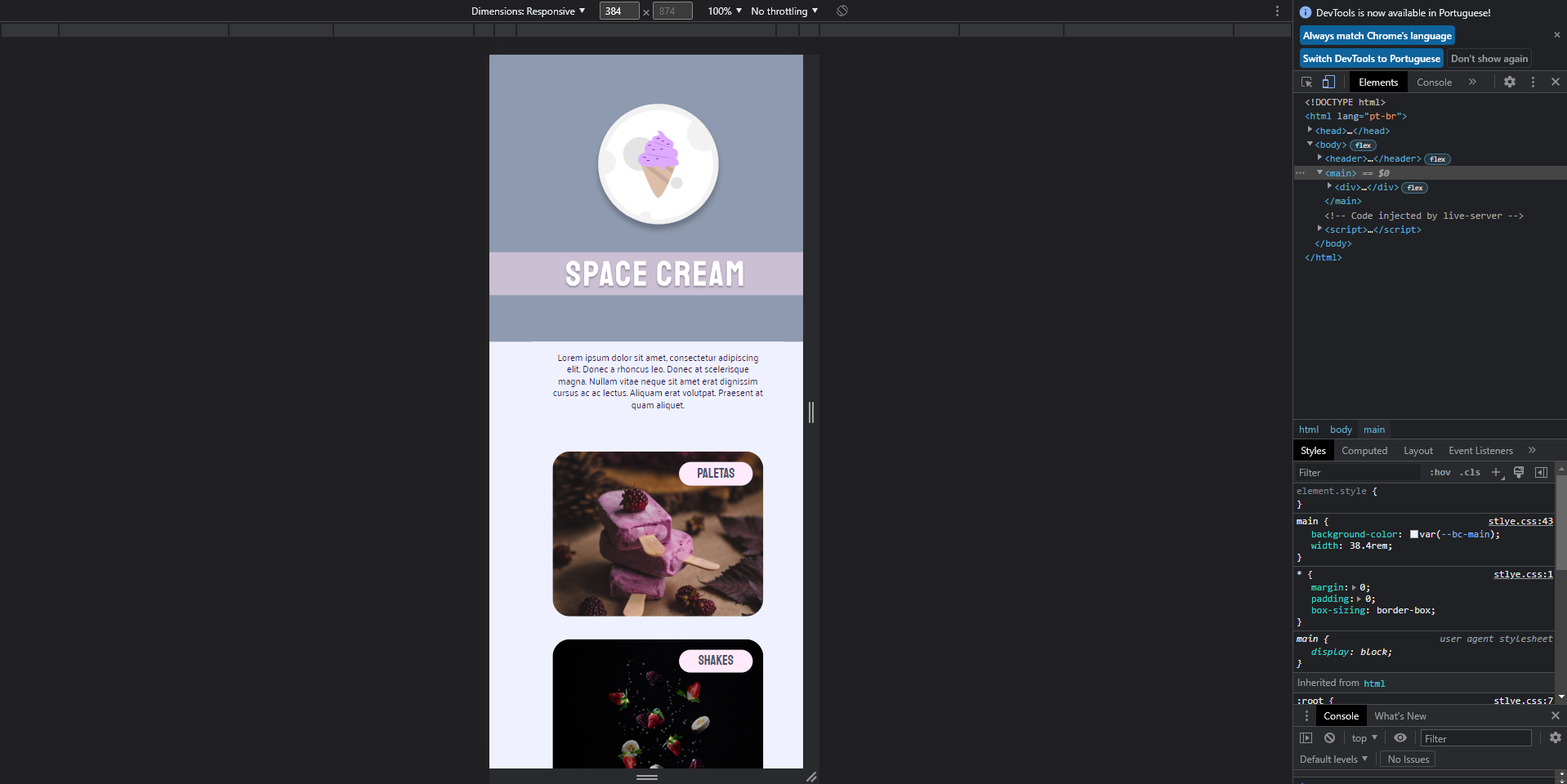The image size is (1567, 784).
Task: Open the top JavaScript context dropdown
Action: (x=1364, y=737)
